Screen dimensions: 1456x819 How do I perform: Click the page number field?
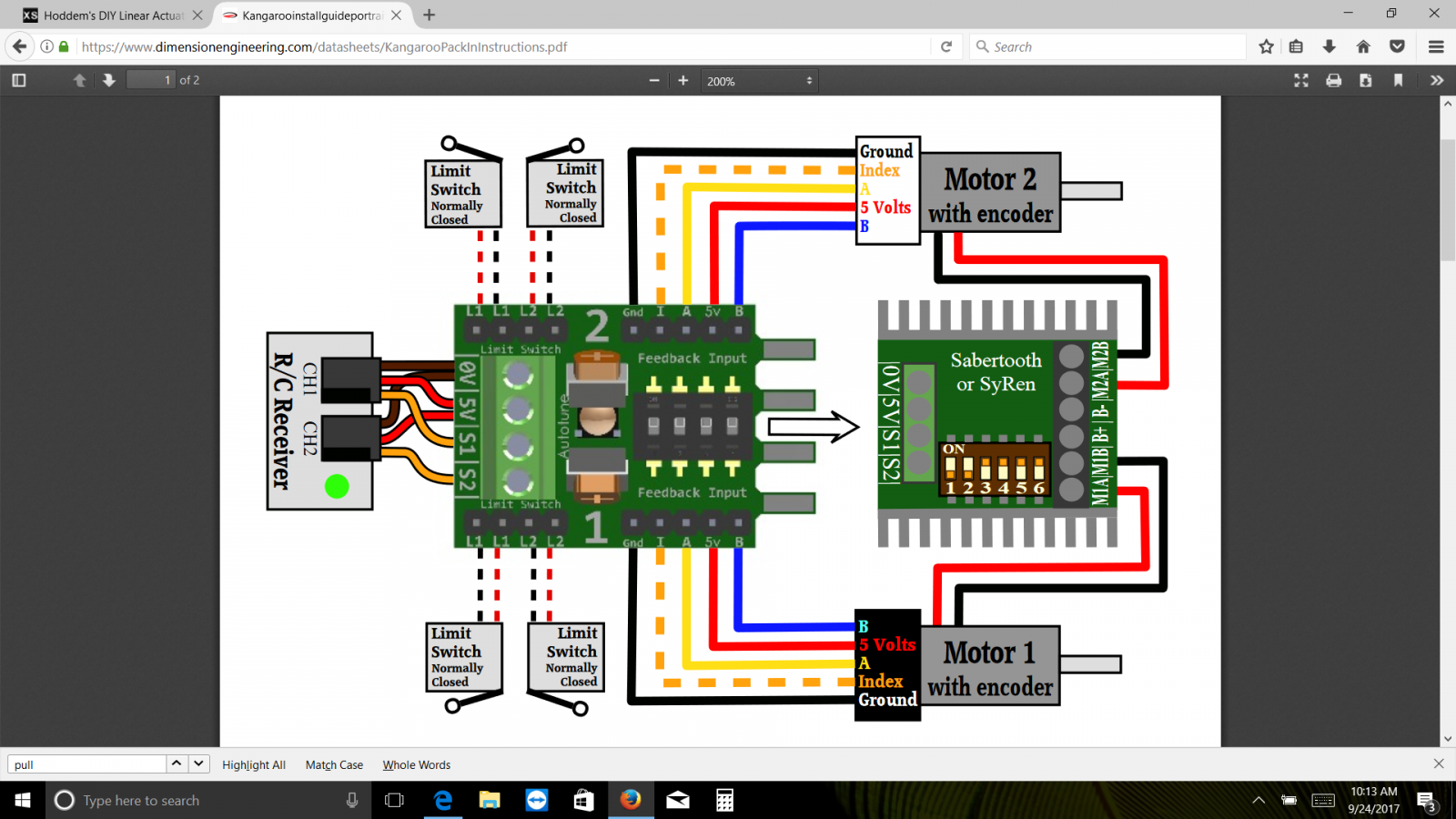coord(150,80)
